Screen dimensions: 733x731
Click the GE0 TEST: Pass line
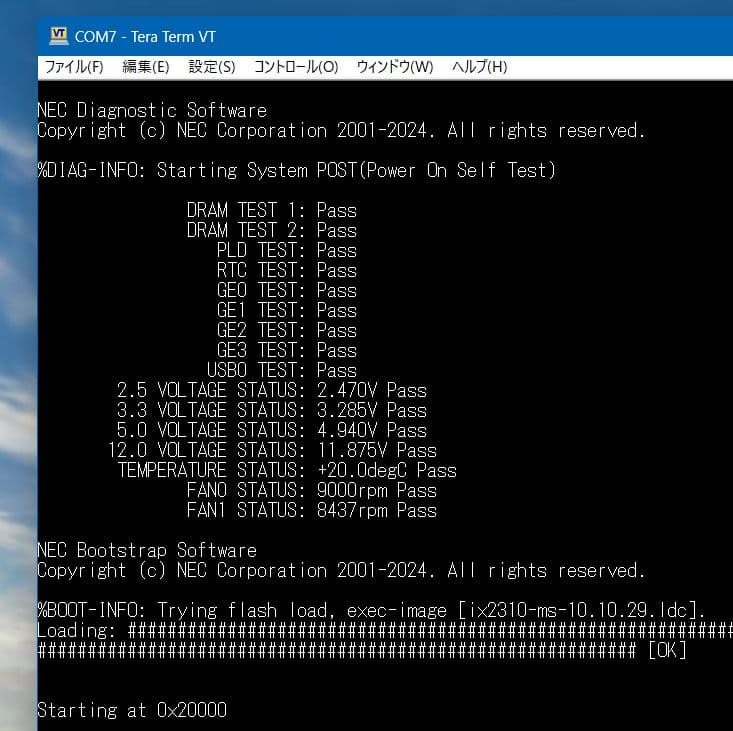pyautogui.click(x=287, y=290)
